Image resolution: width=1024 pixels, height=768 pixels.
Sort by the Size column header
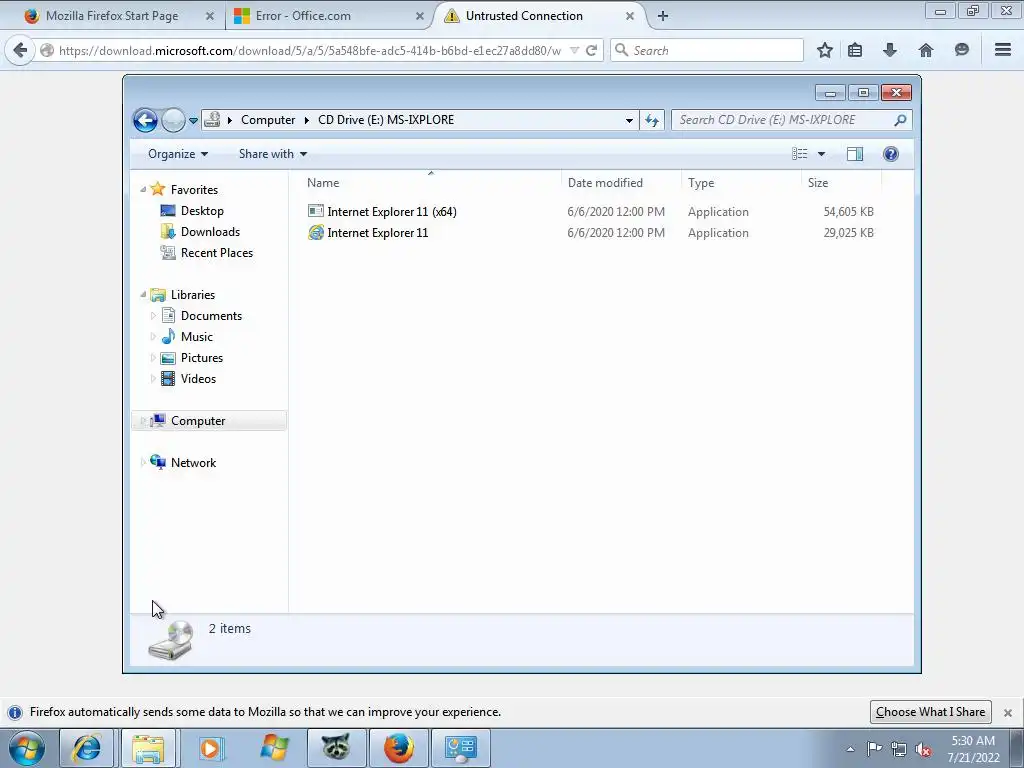point(841,183)
